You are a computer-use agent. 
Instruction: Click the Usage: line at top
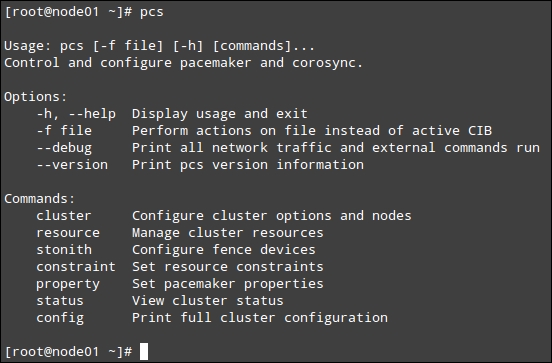[159, 46]
